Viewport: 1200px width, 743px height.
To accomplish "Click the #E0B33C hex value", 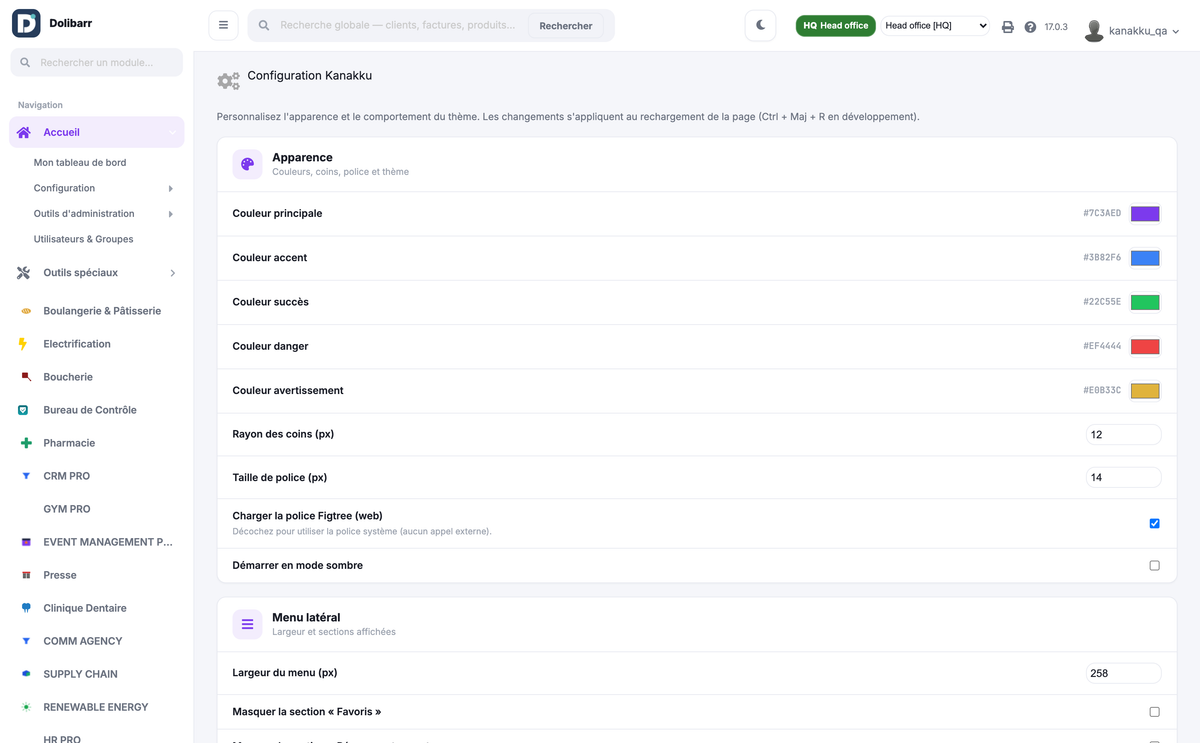I will [x=1102, y=390].
